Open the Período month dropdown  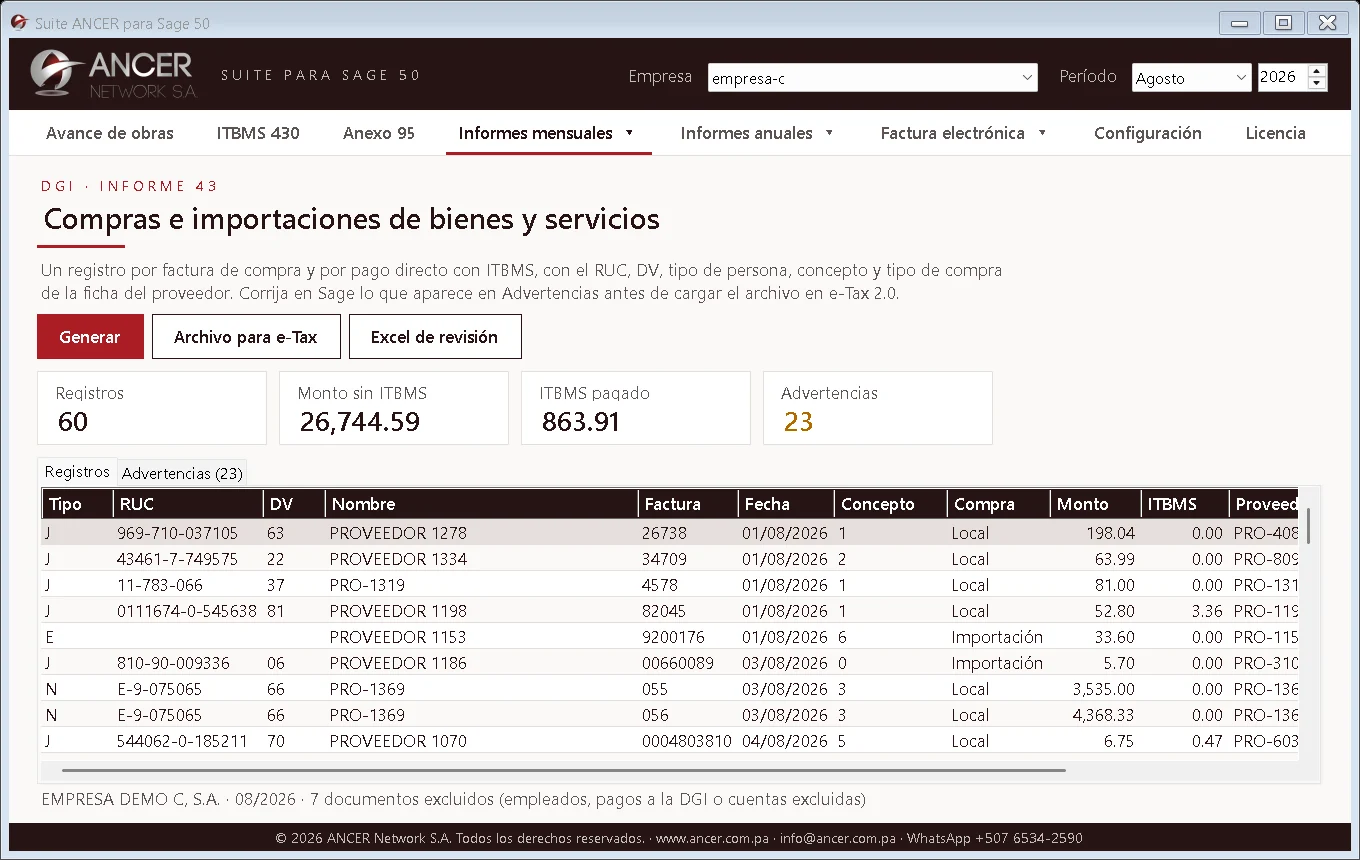point(1191,78)
